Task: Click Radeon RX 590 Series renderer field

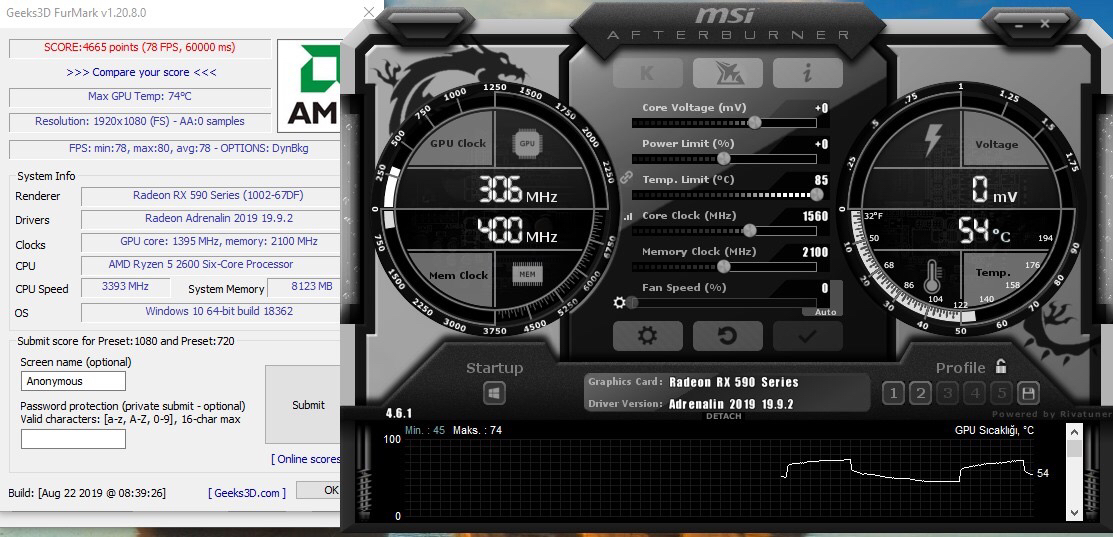Action: click(x=211, y=196)
